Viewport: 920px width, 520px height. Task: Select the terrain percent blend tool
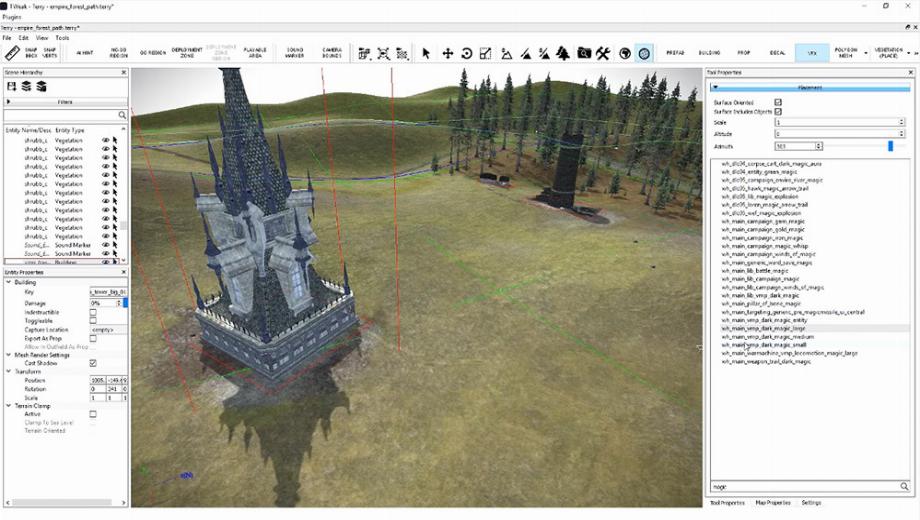(544, 53)
